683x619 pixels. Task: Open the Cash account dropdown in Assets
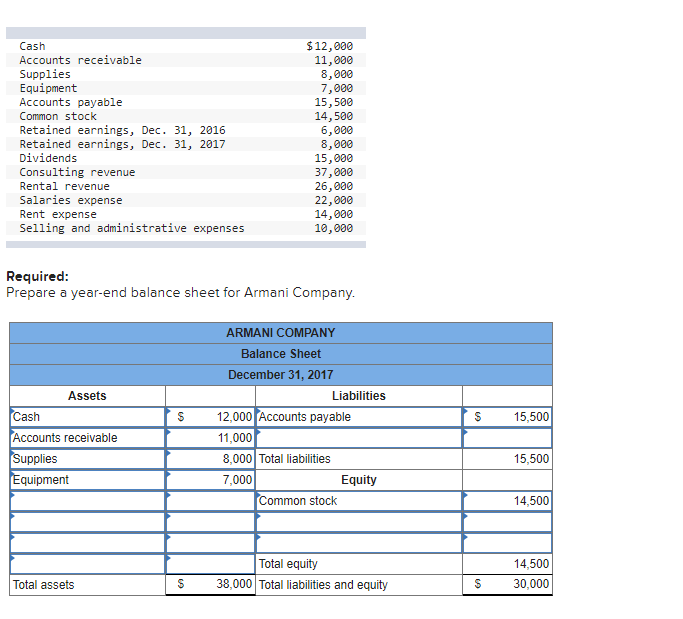point(88,417)
